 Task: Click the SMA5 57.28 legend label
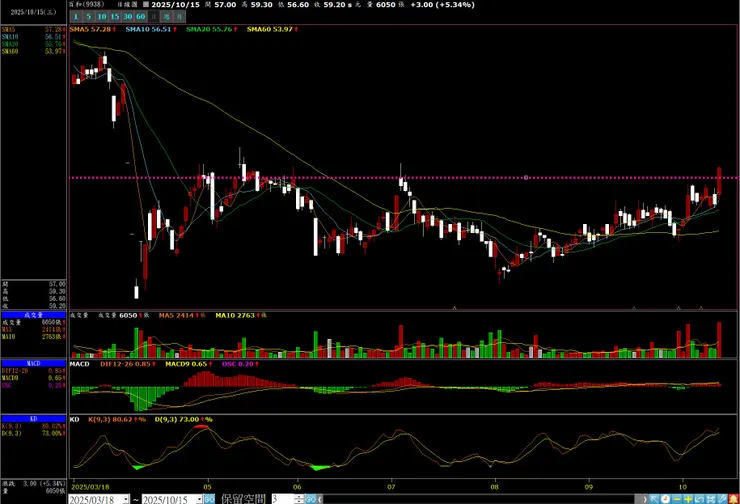tap(92, 29)
